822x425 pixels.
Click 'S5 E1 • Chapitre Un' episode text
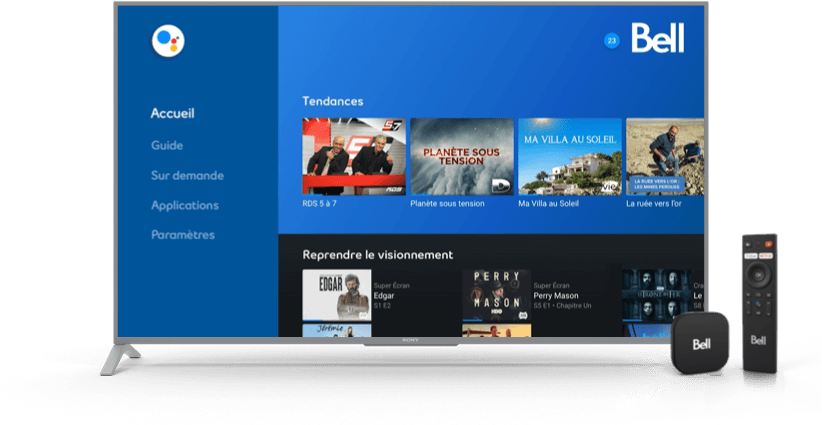coord(562,305)
